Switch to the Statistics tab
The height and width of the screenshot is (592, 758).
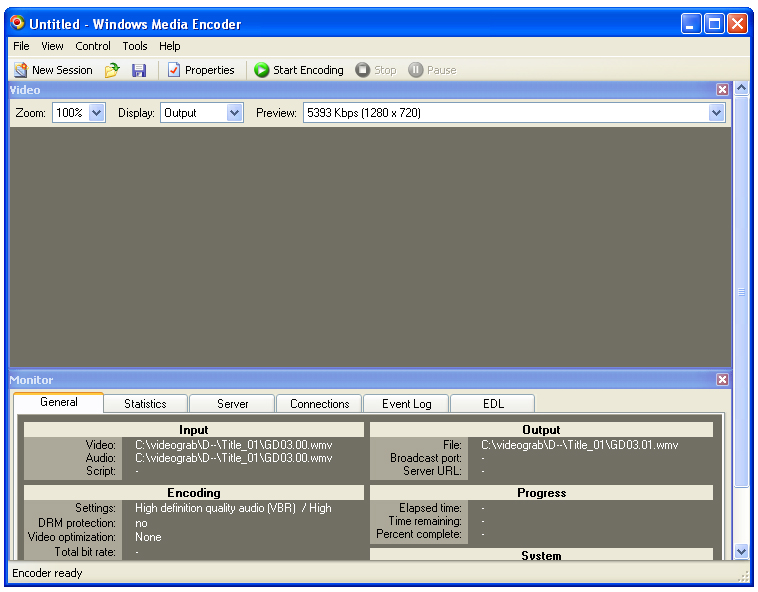pos(146,404)
